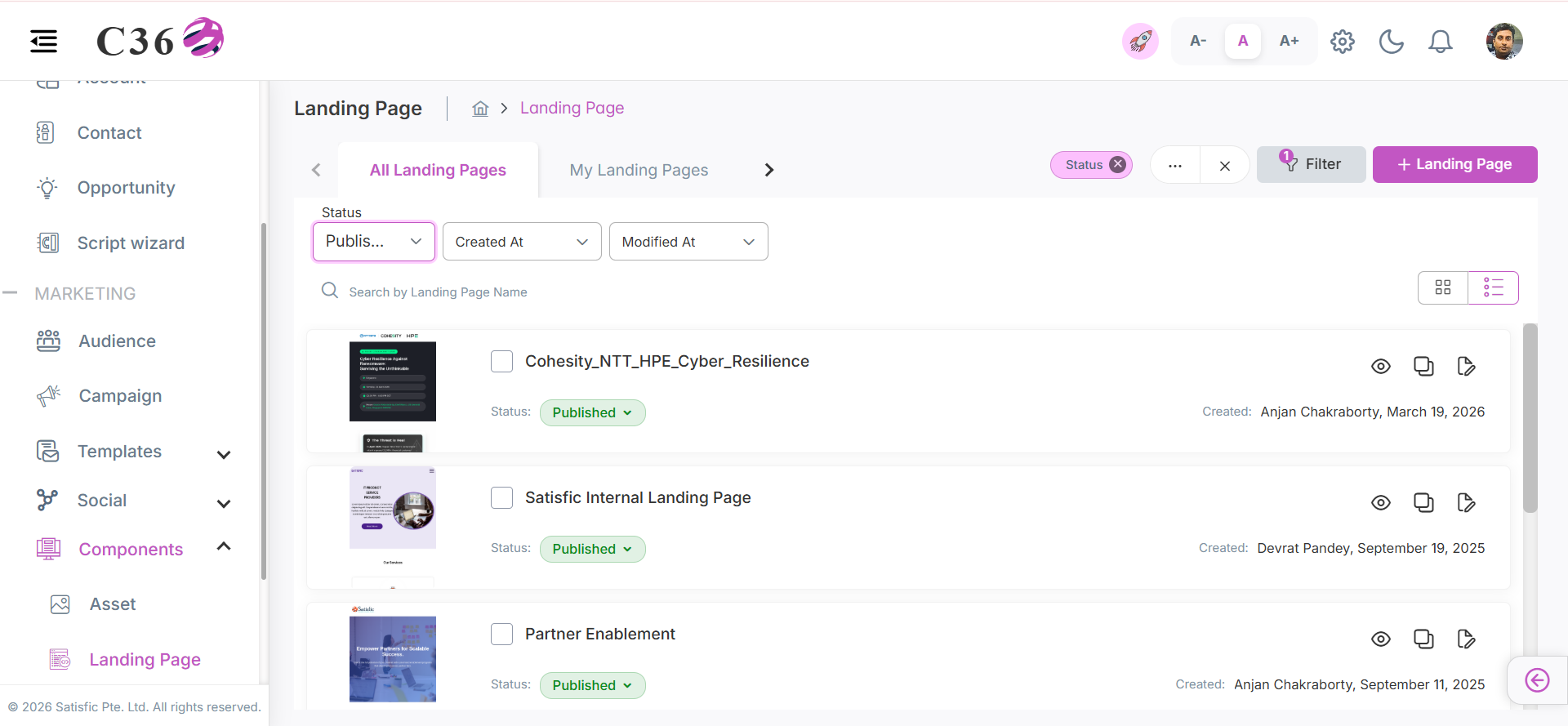Click the Opportunity lightbulb icon
This screenshot has height=726, width=1568.
[x=47, y=188]
